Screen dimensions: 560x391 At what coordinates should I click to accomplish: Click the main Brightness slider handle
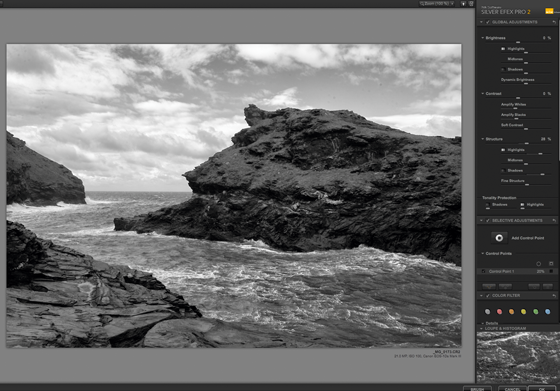(x=518, y=42)
